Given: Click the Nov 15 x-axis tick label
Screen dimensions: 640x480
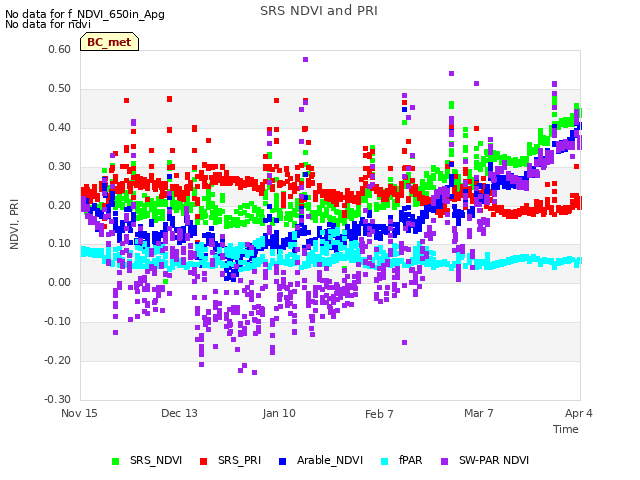Looking at the screenshot, I should click(79, 413).
